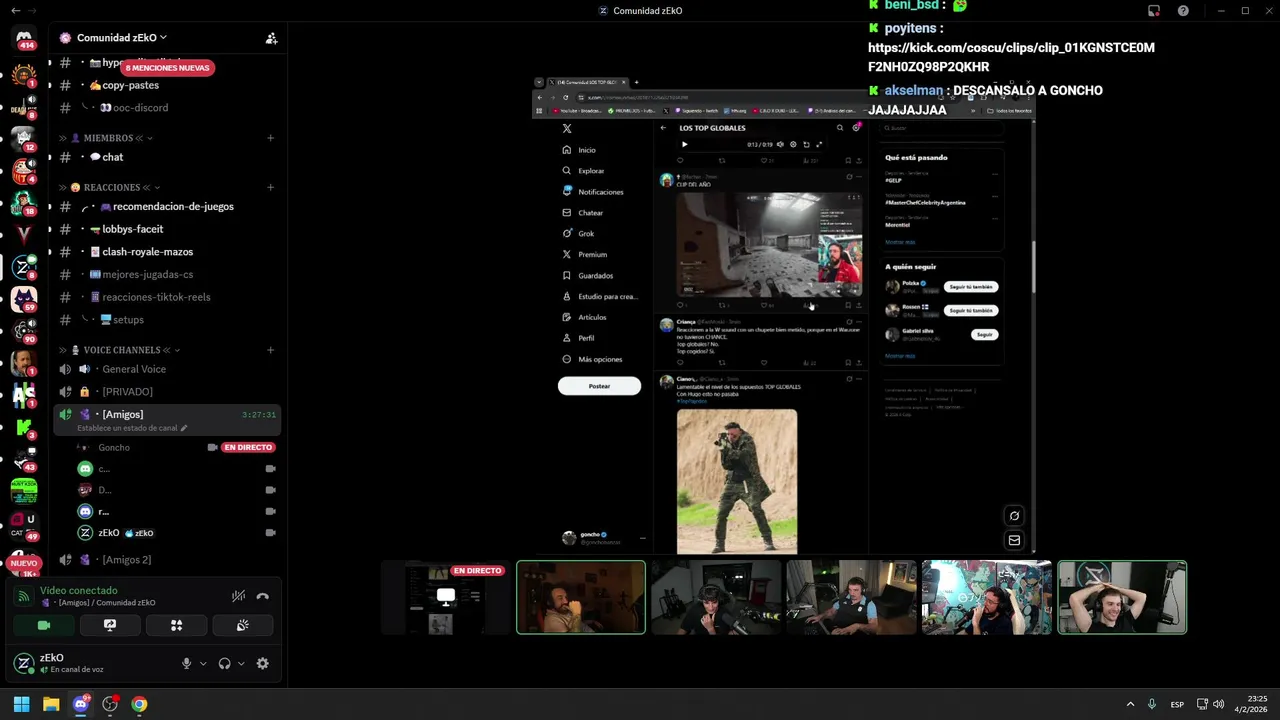Open Discord help icon in title bar

(1183, 11)
